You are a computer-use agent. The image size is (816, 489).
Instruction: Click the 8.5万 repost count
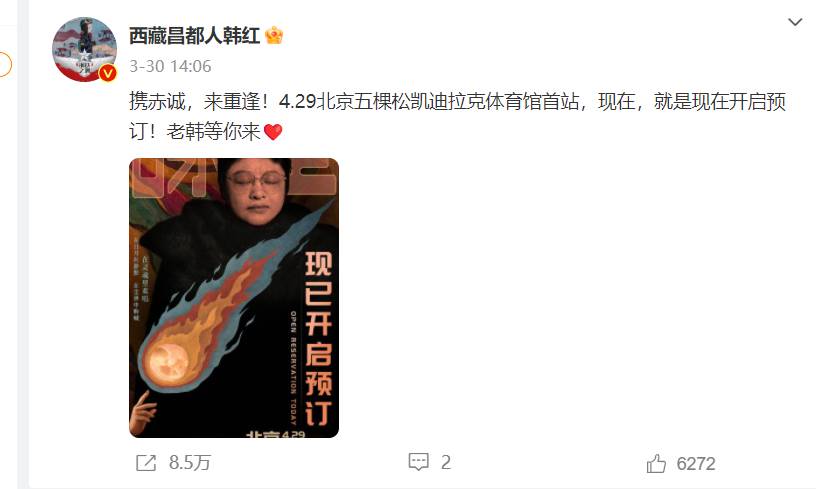click(x=189, y=462)
